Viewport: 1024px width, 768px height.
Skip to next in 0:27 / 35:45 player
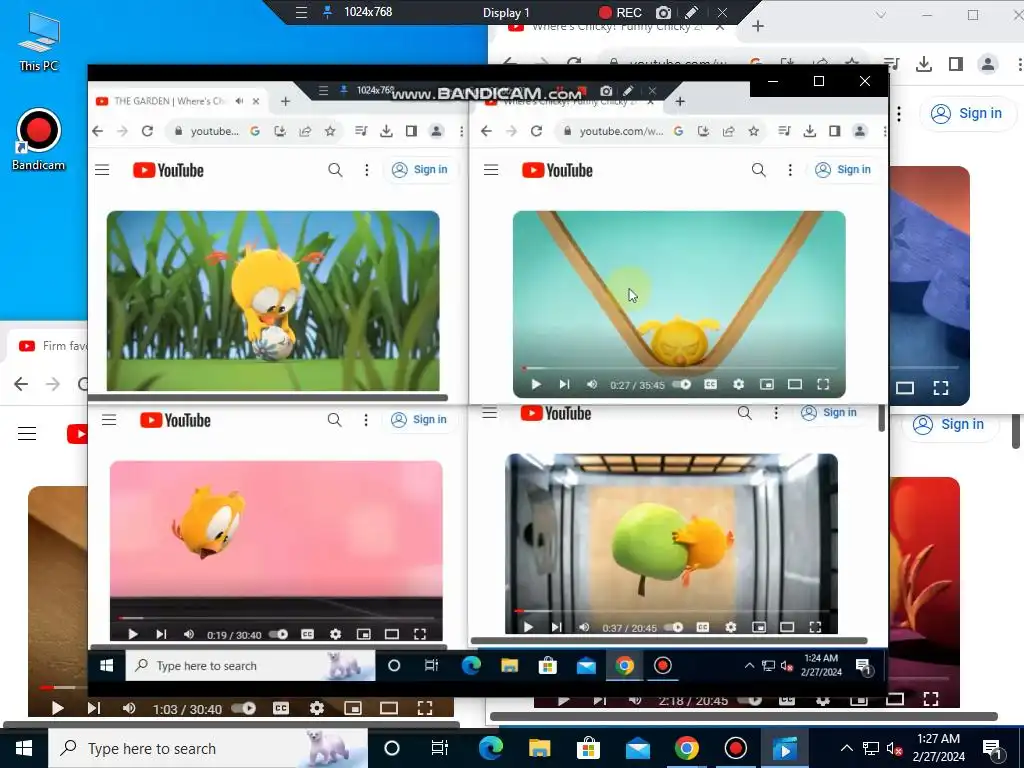click(x=564, y=385)
